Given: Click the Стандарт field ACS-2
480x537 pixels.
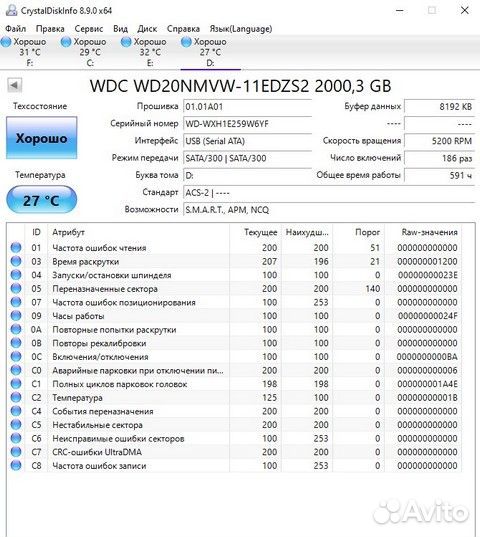Looking at the screenshot, I should pos(329,192).
